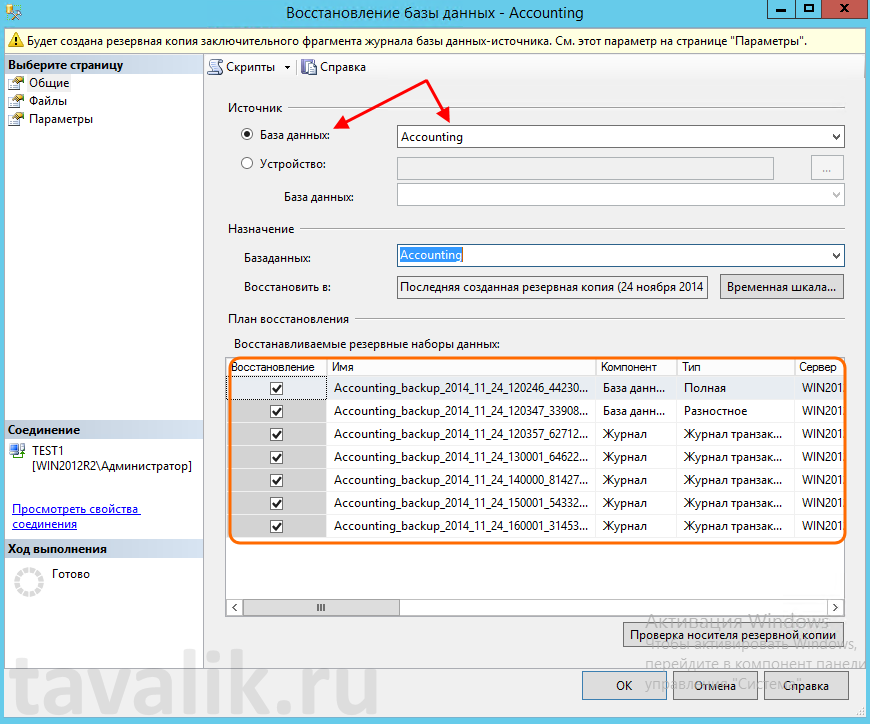This screenshot has width=870, height=724.
Task: Click the Имя column header
Action: (461, 367)
